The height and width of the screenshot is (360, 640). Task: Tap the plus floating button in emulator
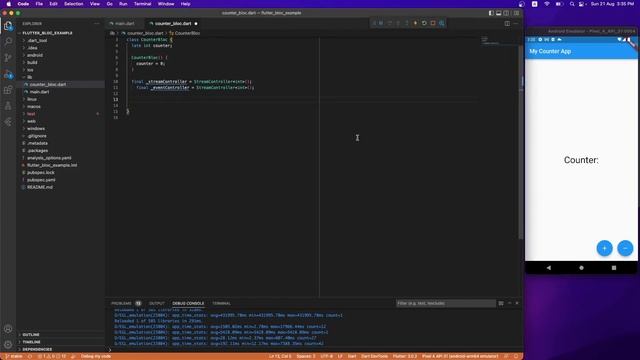[x=604, y=248]
